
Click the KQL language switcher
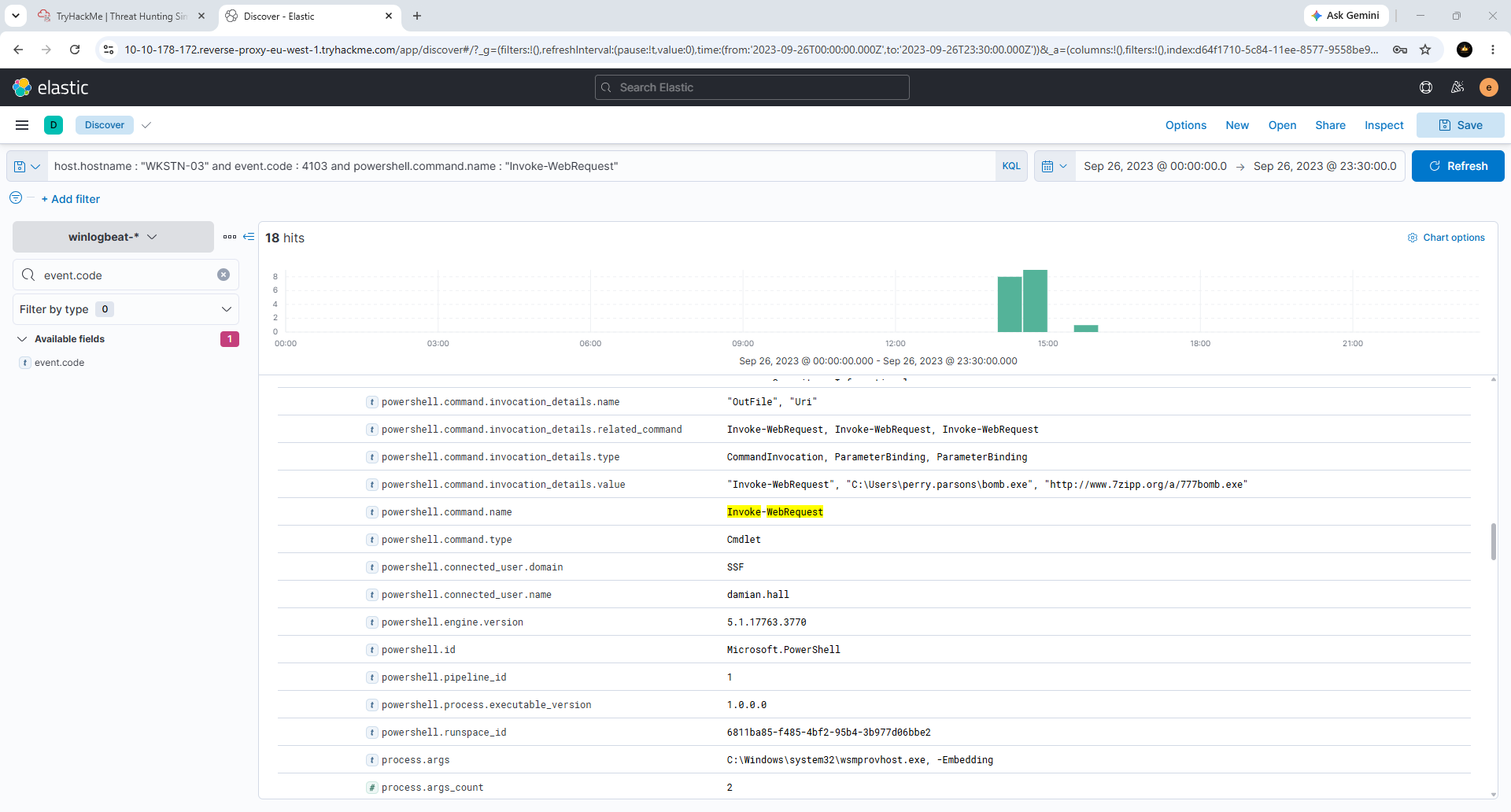tap(1011, 166)
